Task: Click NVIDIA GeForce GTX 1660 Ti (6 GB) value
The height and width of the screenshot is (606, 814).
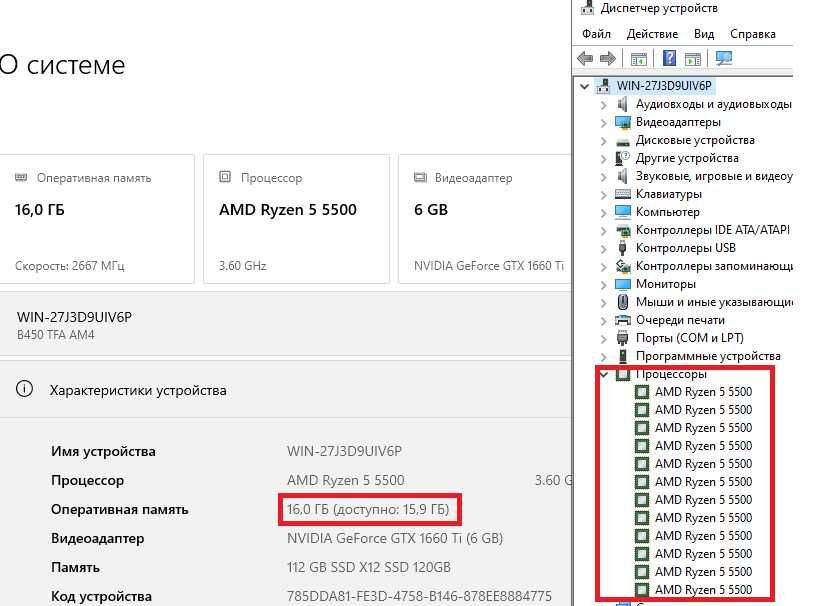Action: [395, 538]
